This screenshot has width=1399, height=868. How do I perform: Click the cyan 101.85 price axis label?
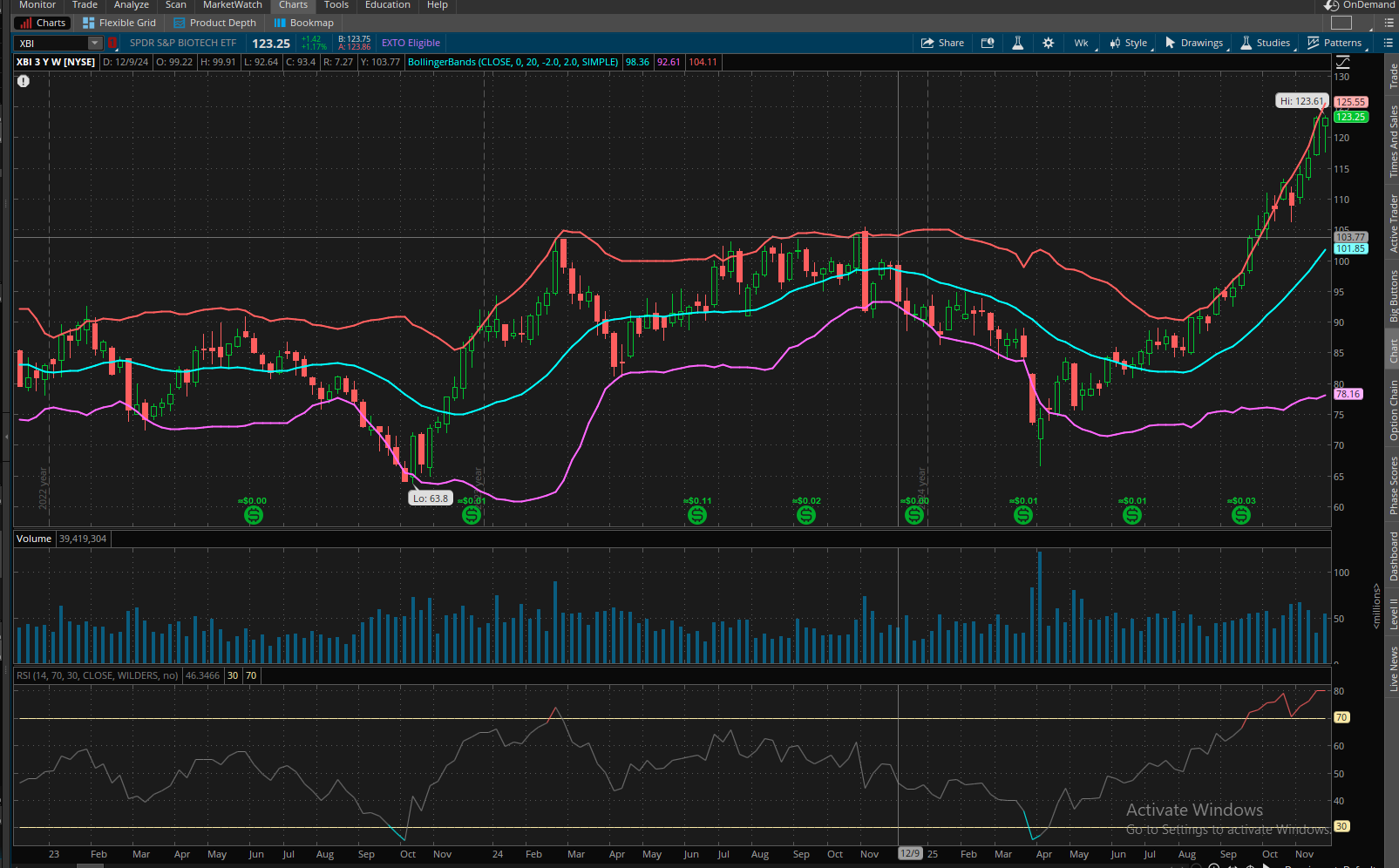pos(1350,248)
